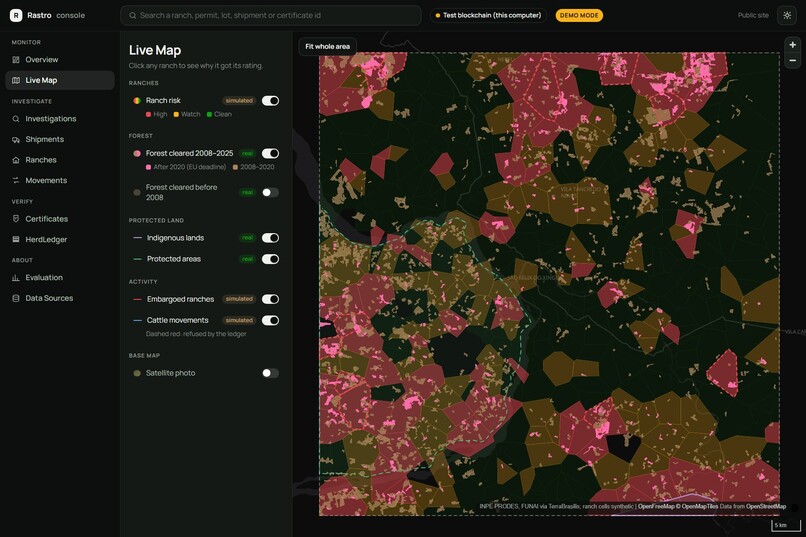
Task: Open the Data Sources page
Action: click(x=60, y=298)
